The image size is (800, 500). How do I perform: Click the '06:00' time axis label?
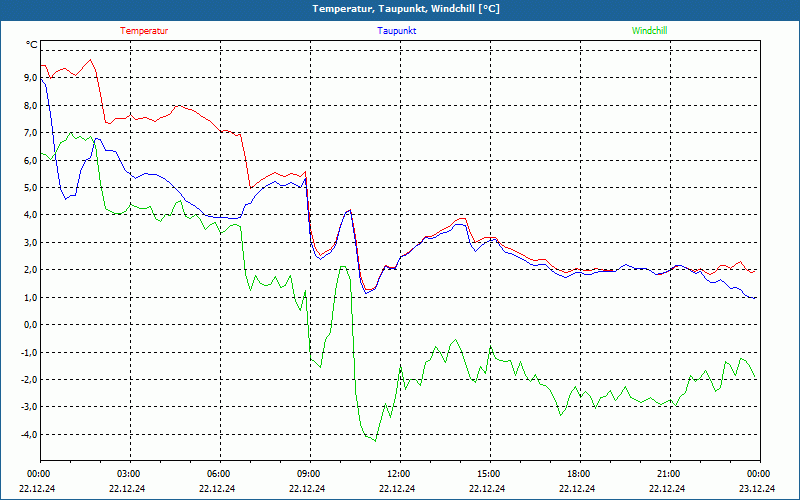click(x=218, y=474)
